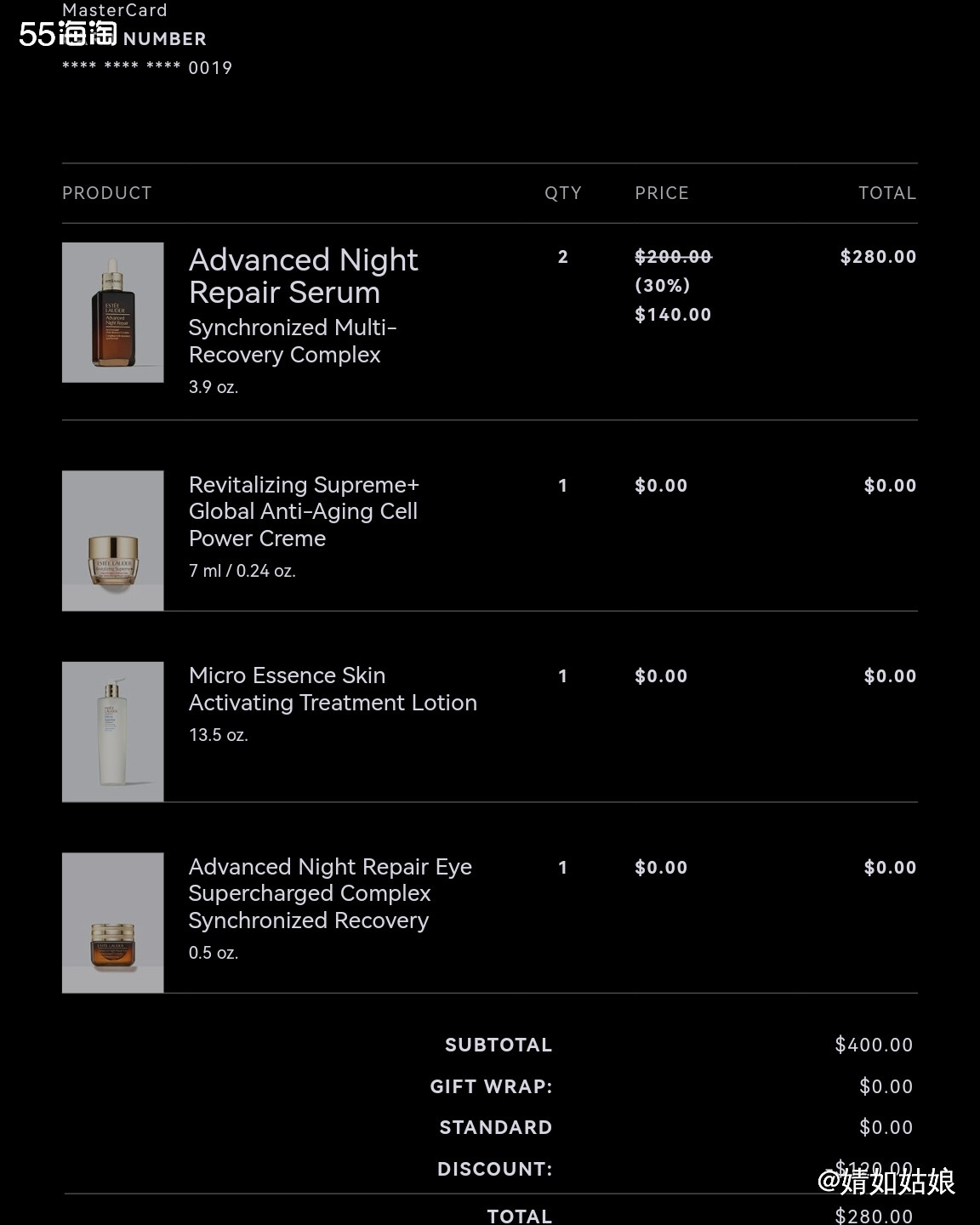Viewport: 980px width, 1225px height.
Task: Click the $280.00 serum line total
Action: (x=878, y=257)
